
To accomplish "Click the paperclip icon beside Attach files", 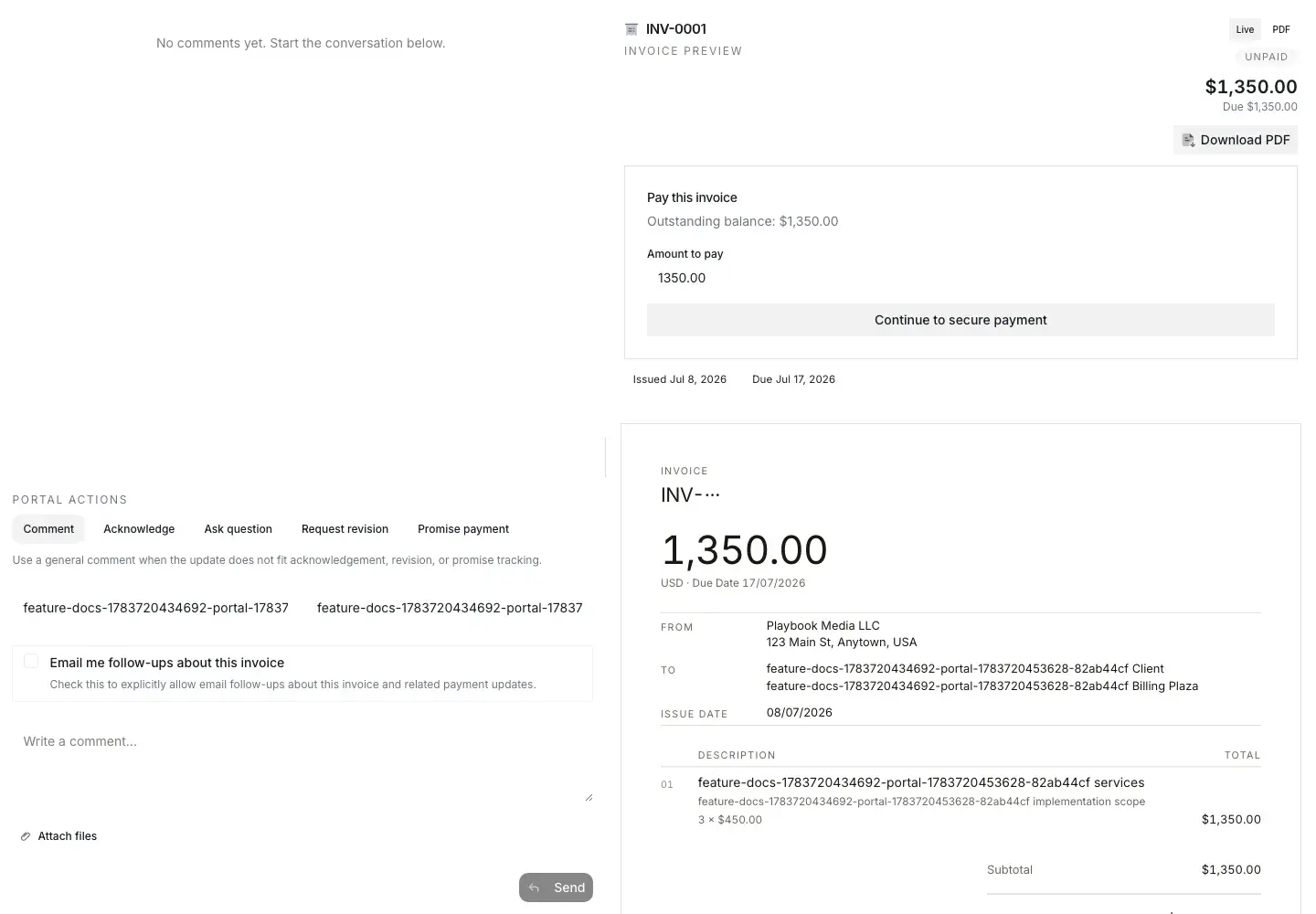I will pyautogui.click(x=26, y=836).
